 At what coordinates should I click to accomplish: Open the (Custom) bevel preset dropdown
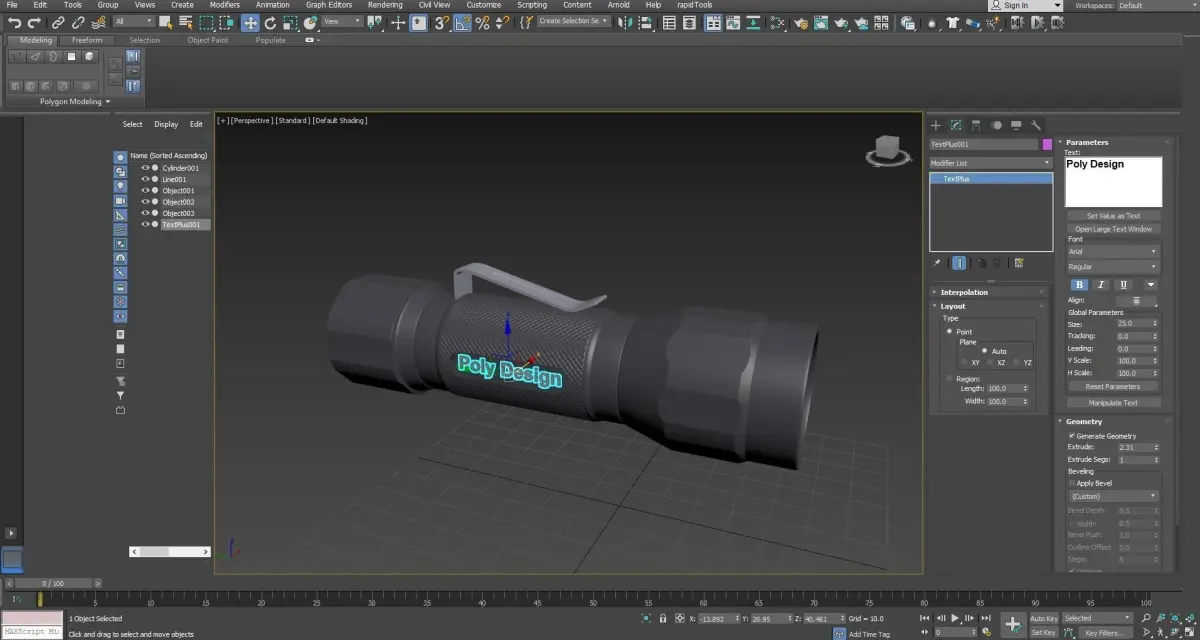pos(1112,496)
